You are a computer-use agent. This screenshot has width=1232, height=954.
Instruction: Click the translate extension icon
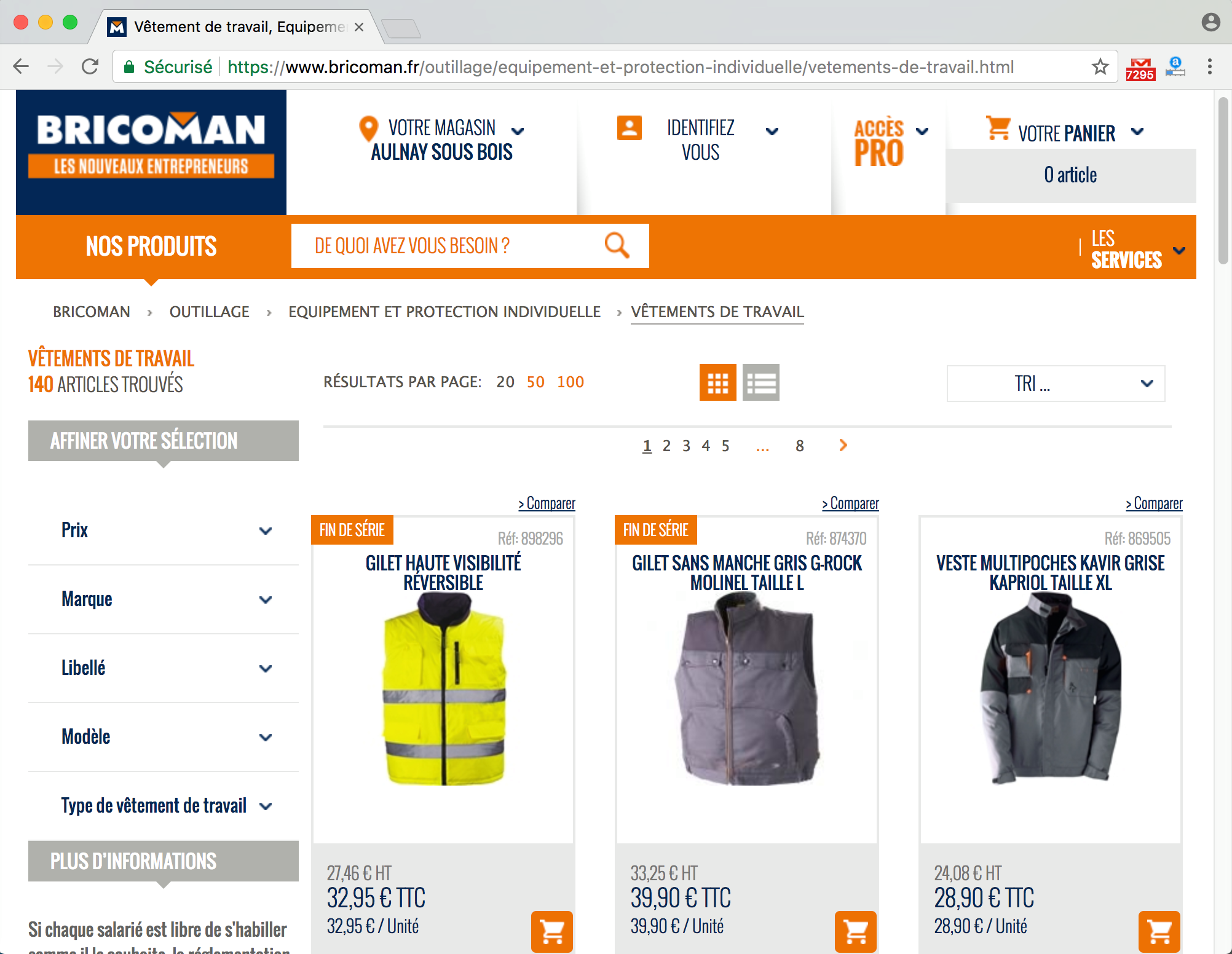[x=1175, y=66]
